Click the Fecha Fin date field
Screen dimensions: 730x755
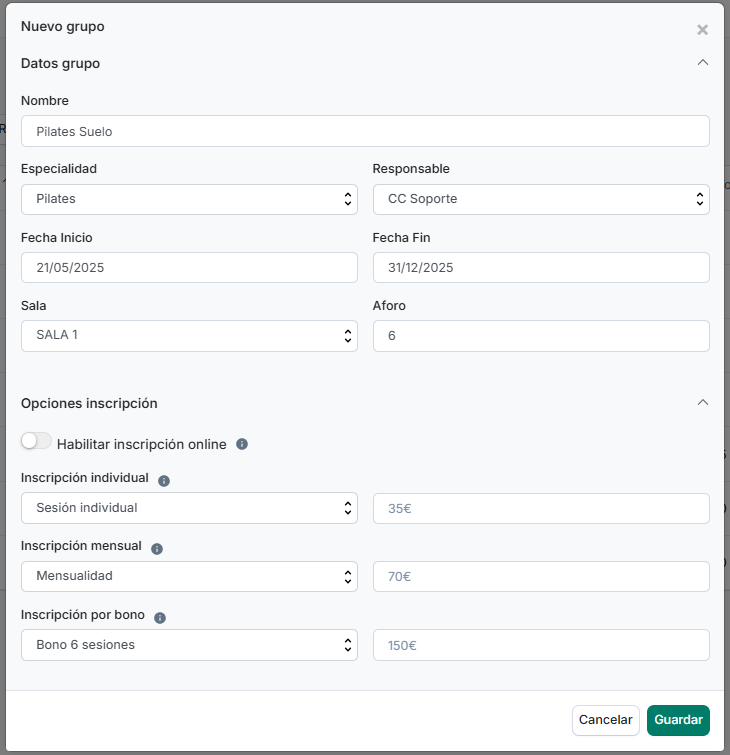[541, 267]
